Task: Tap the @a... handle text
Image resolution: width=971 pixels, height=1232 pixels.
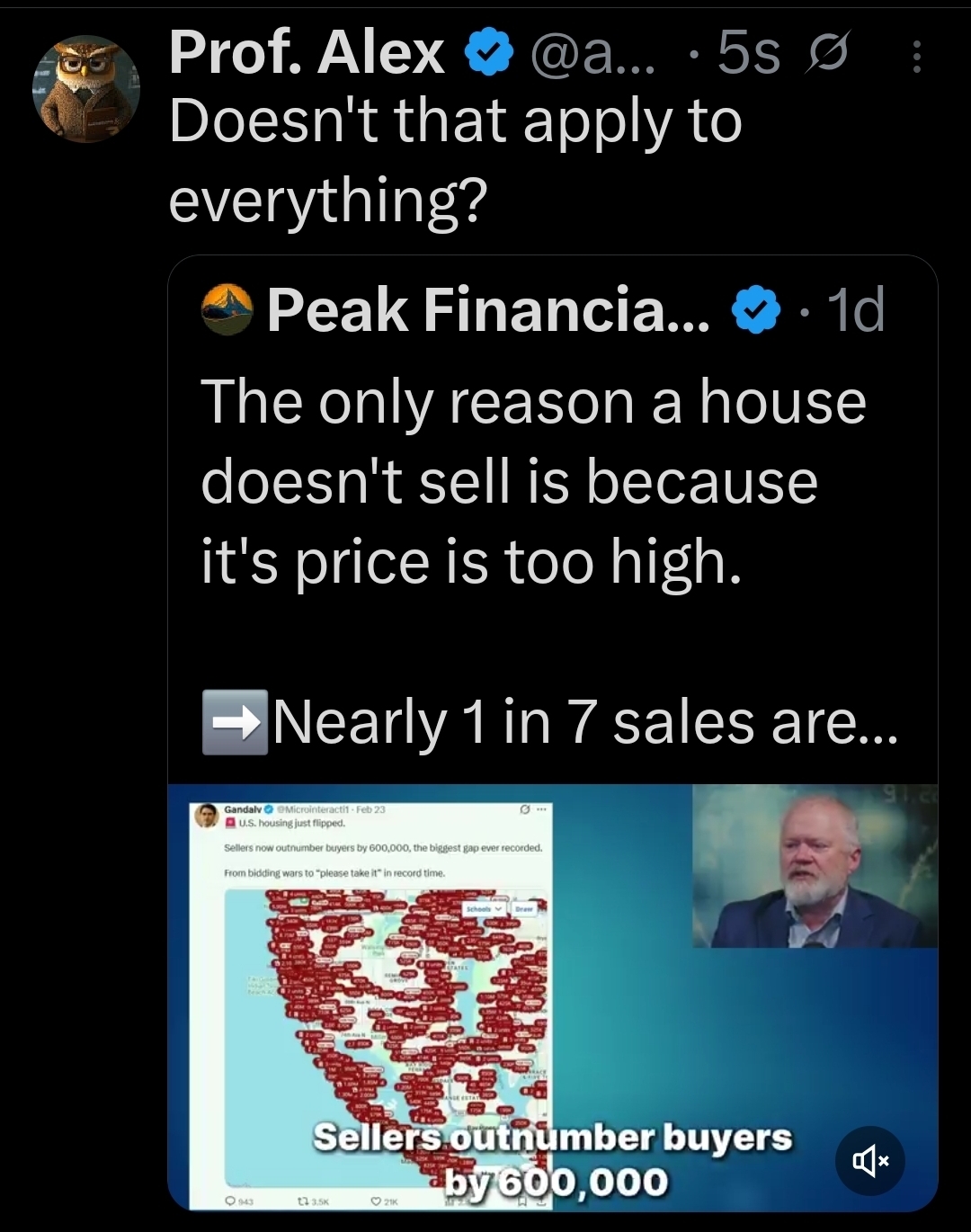Action: [x=593, y=54]
